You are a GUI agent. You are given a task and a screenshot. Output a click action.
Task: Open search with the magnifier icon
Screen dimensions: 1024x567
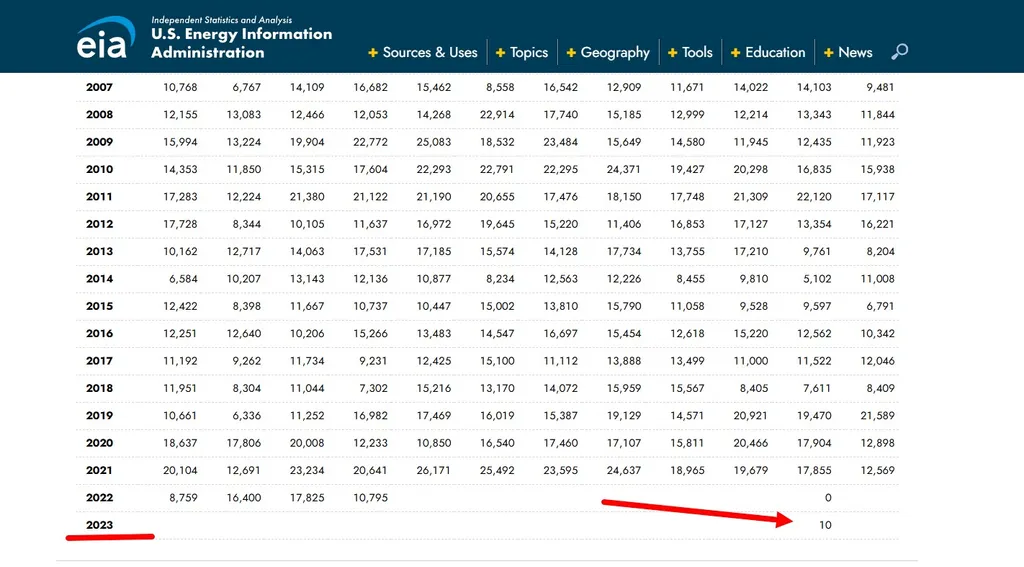[x=900, y=52]
